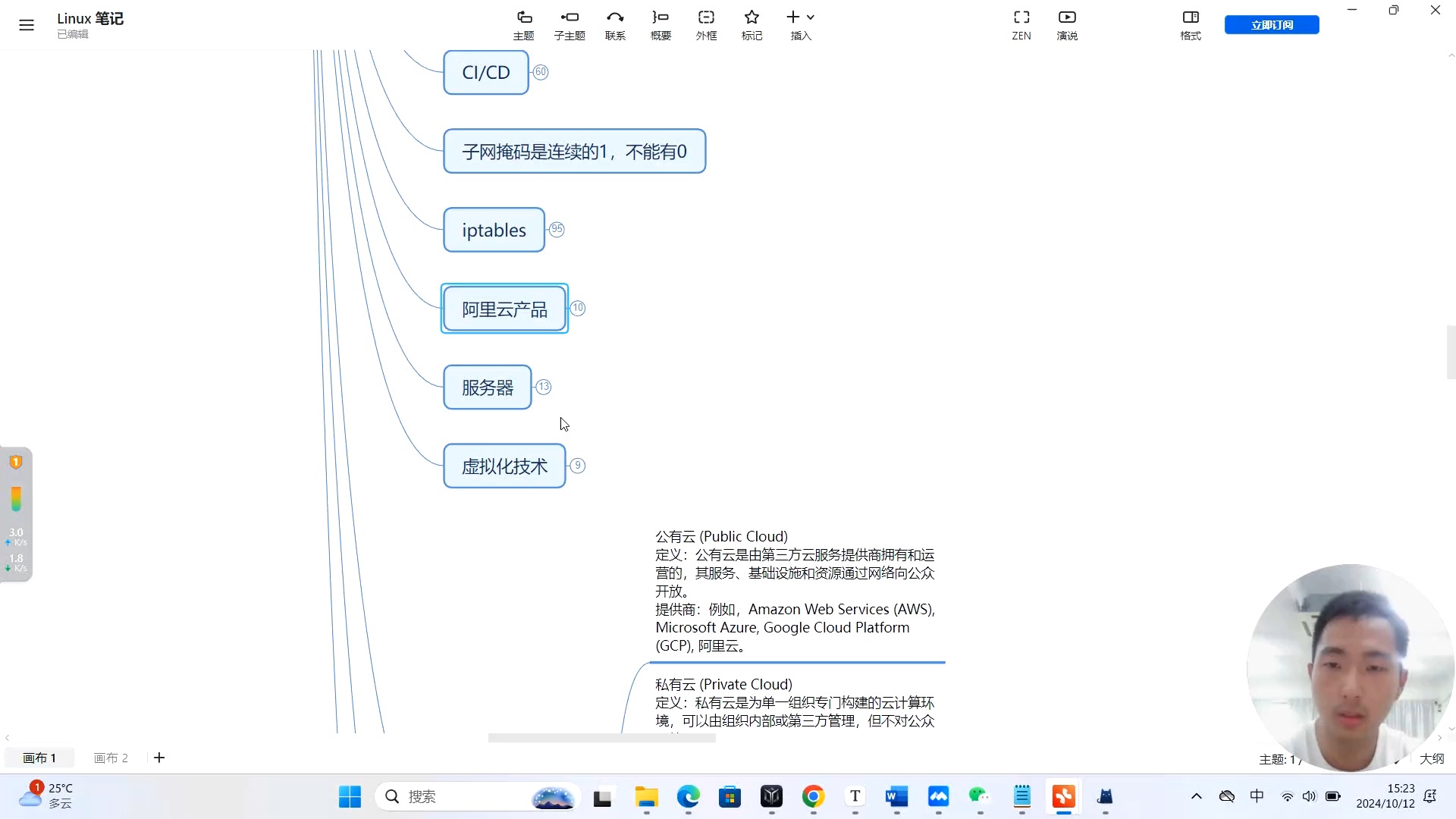This screenshot has height=819, width=1456.
Task: Start 演说 pitch presentation mode
Action: pyautogui.click(x=1067, y=25)
